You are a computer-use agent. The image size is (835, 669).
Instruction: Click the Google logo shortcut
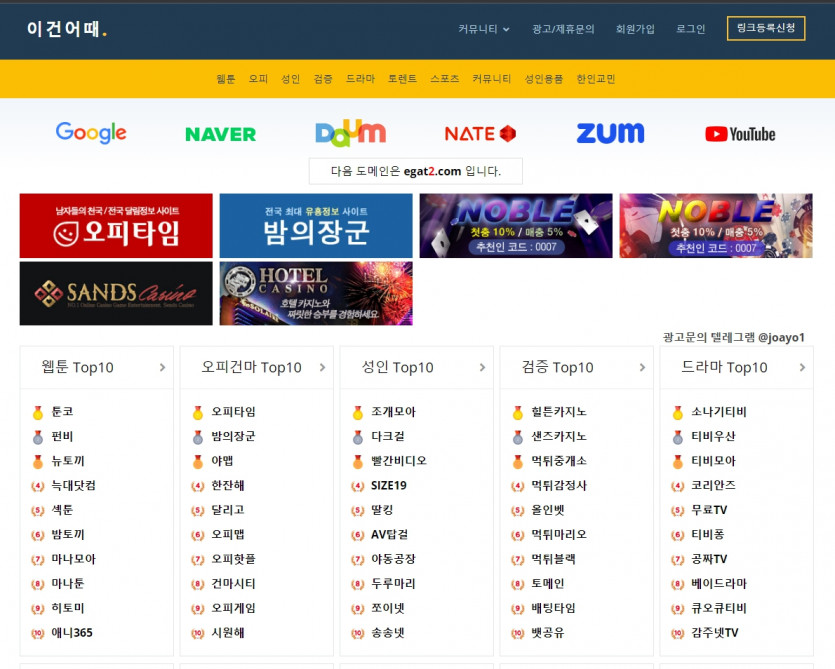tap(91, 133)
